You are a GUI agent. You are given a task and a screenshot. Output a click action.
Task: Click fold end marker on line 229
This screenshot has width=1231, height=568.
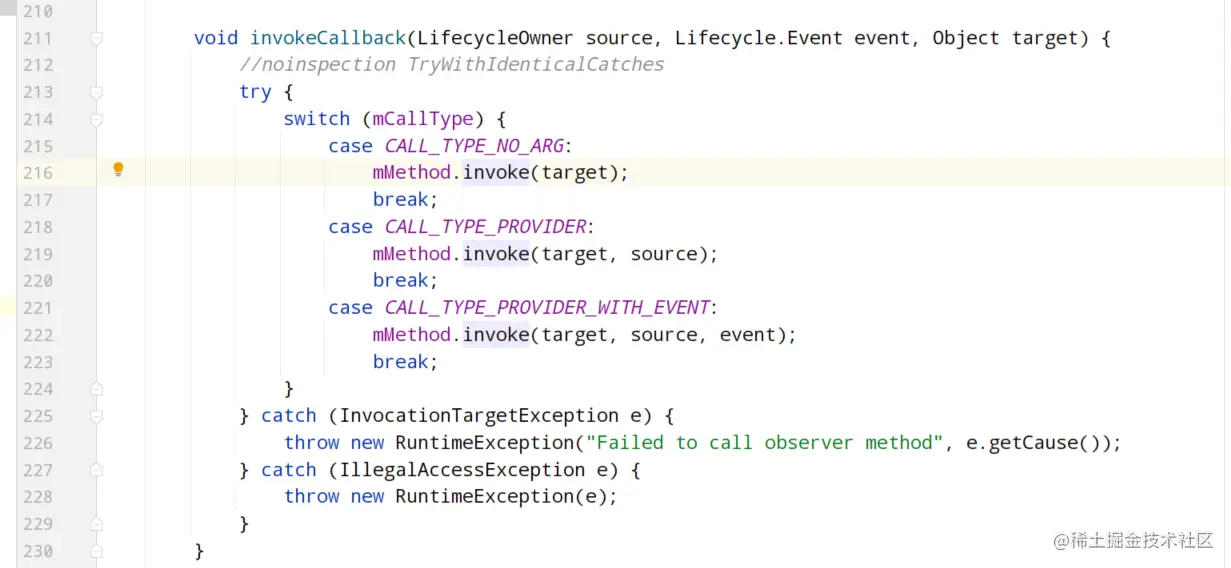click(97, 523)
